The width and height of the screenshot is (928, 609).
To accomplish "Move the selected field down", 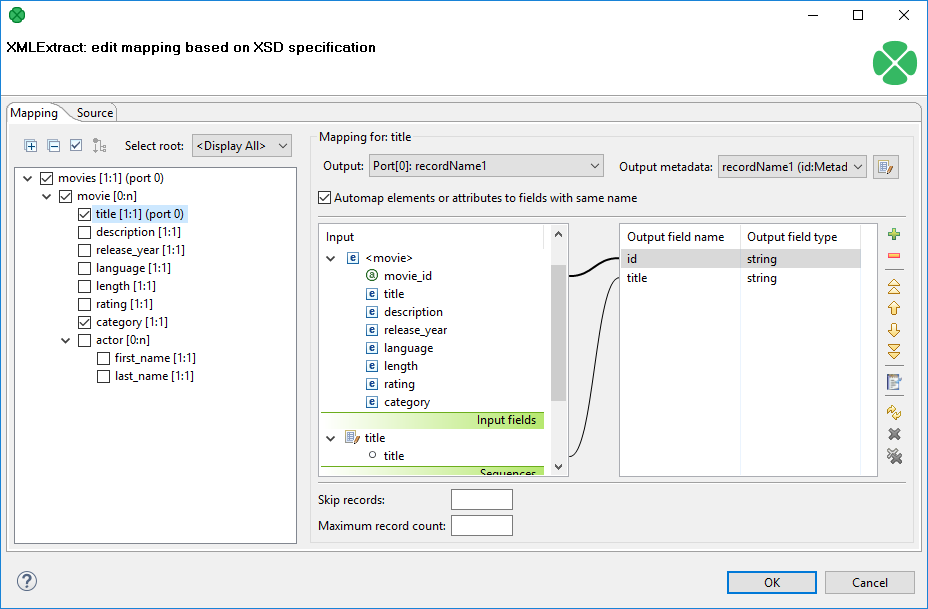I will [x=894, y=328].
